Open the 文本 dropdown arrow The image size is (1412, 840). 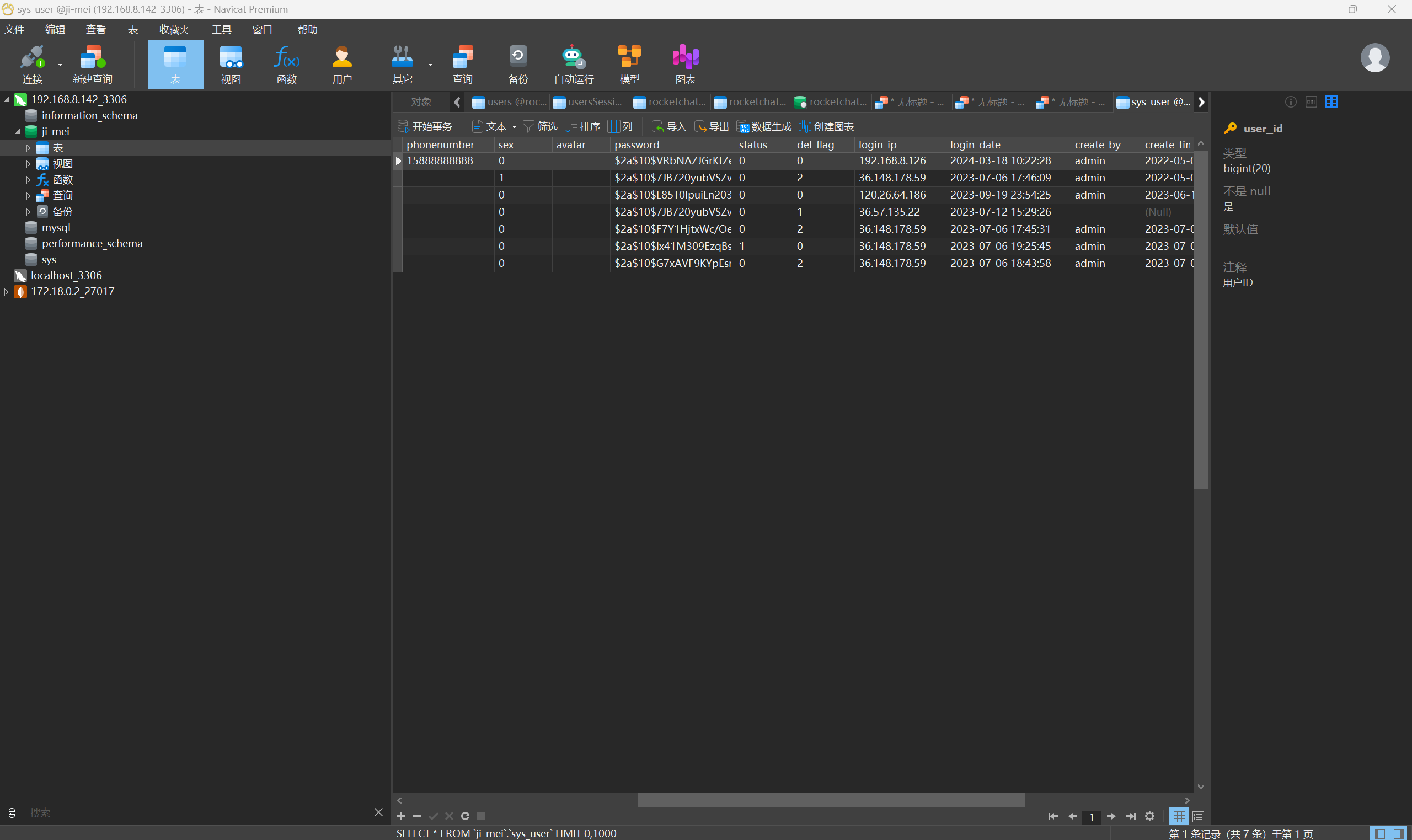514,127
